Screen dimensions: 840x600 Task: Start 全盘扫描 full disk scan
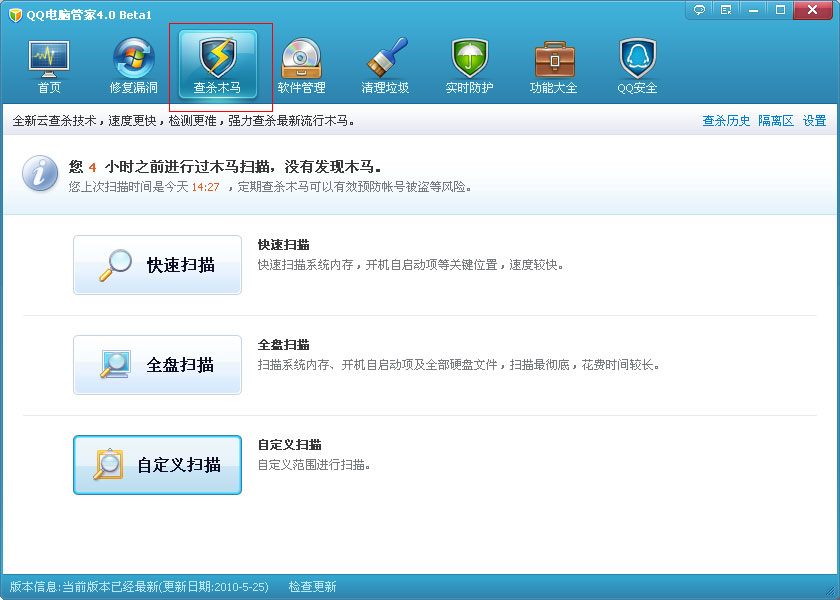coord(157,365)
